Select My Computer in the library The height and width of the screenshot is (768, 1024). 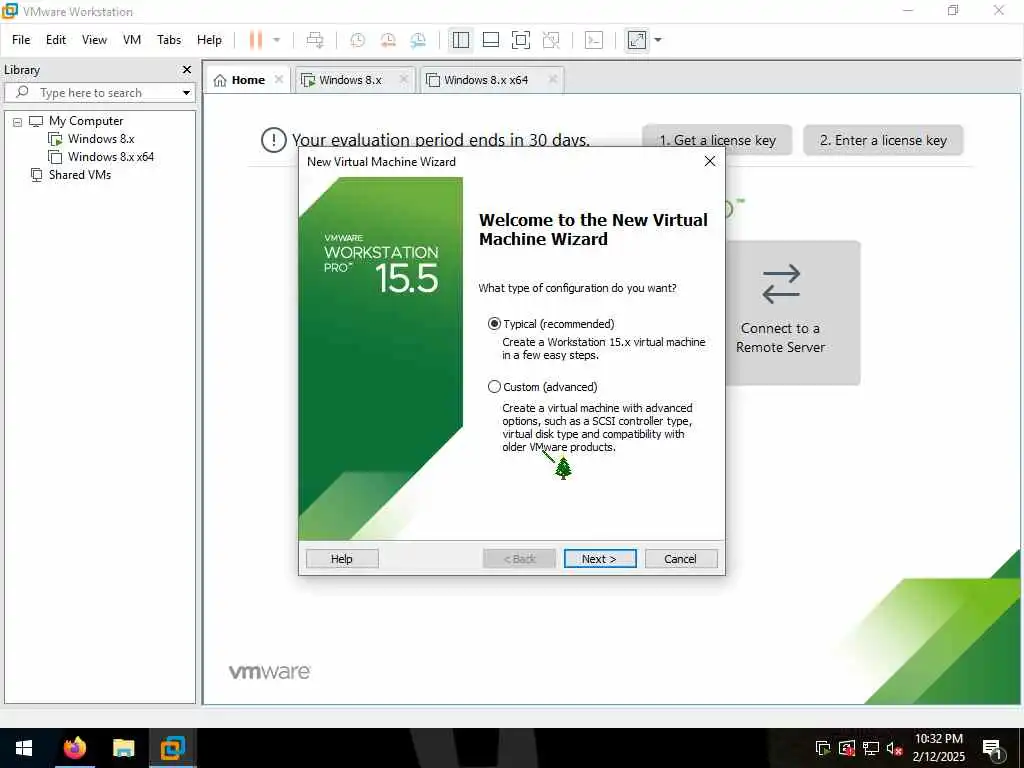(86, 121)
